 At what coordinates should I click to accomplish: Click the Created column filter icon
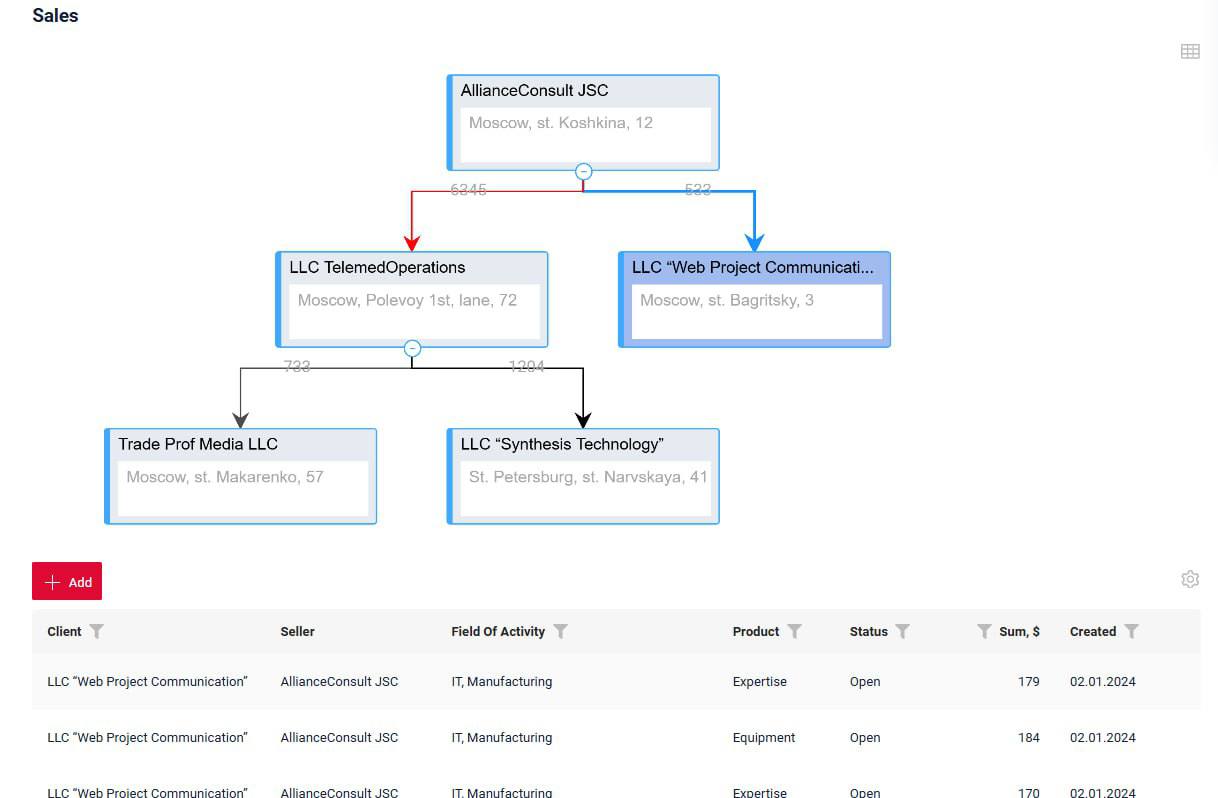(x=1132, y=632)
